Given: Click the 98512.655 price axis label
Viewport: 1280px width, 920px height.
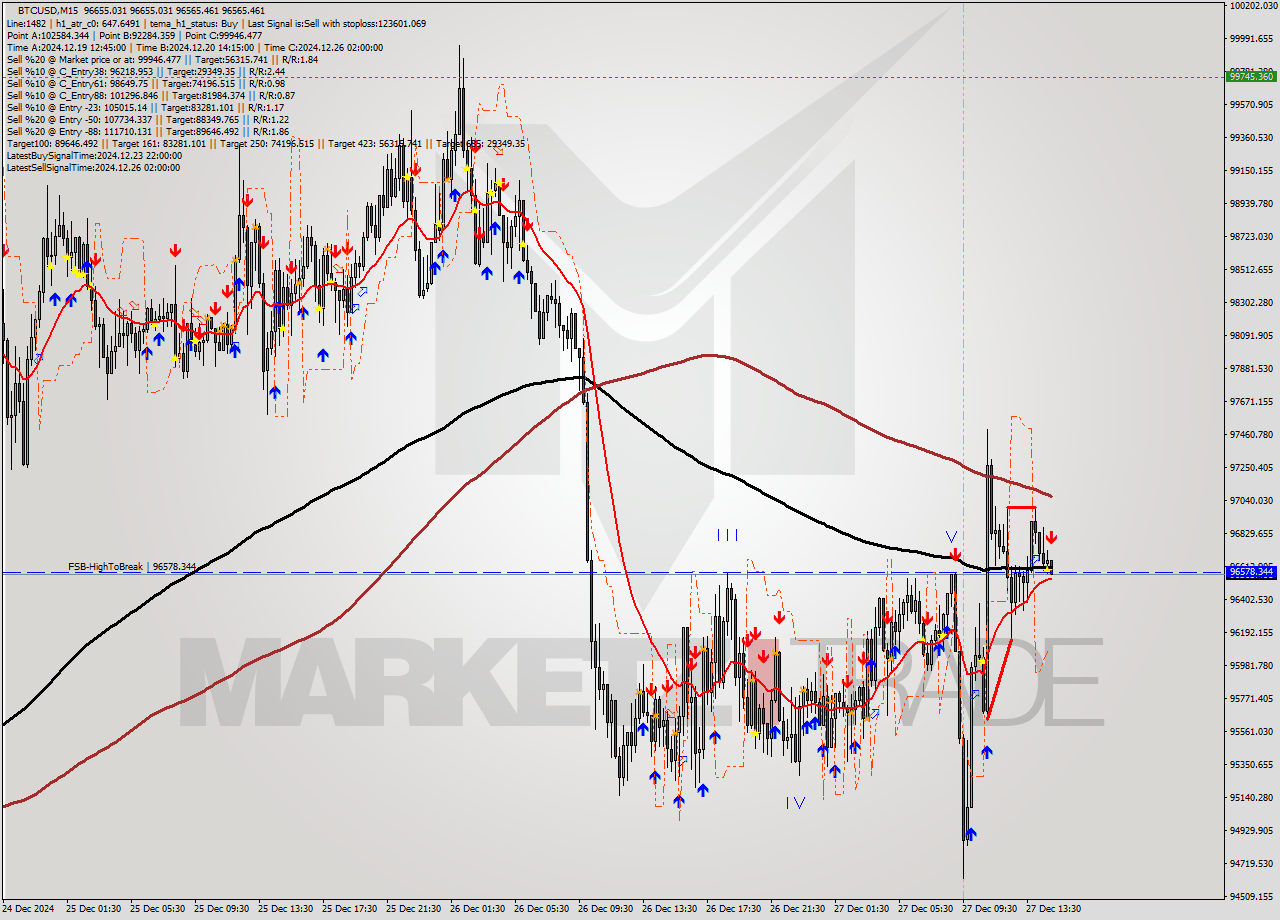Looking at the screenshot, I should [1254, 269].
